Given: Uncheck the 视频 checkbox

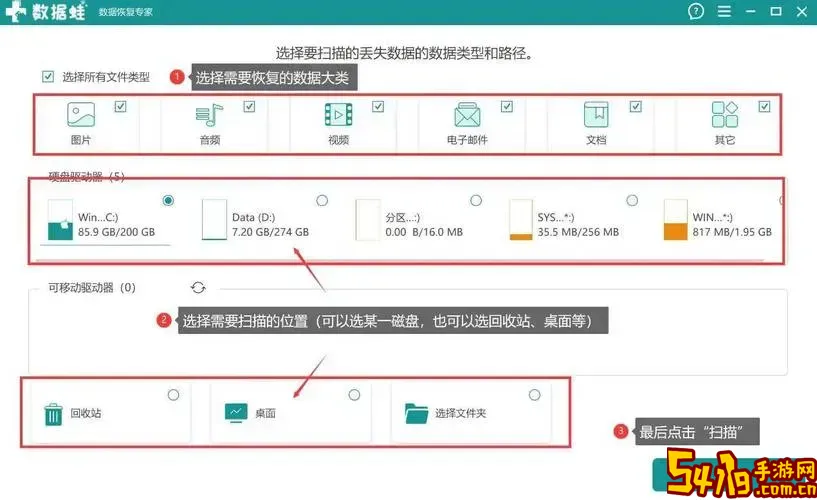Looking at the screenshot, I should click(378, 107).
